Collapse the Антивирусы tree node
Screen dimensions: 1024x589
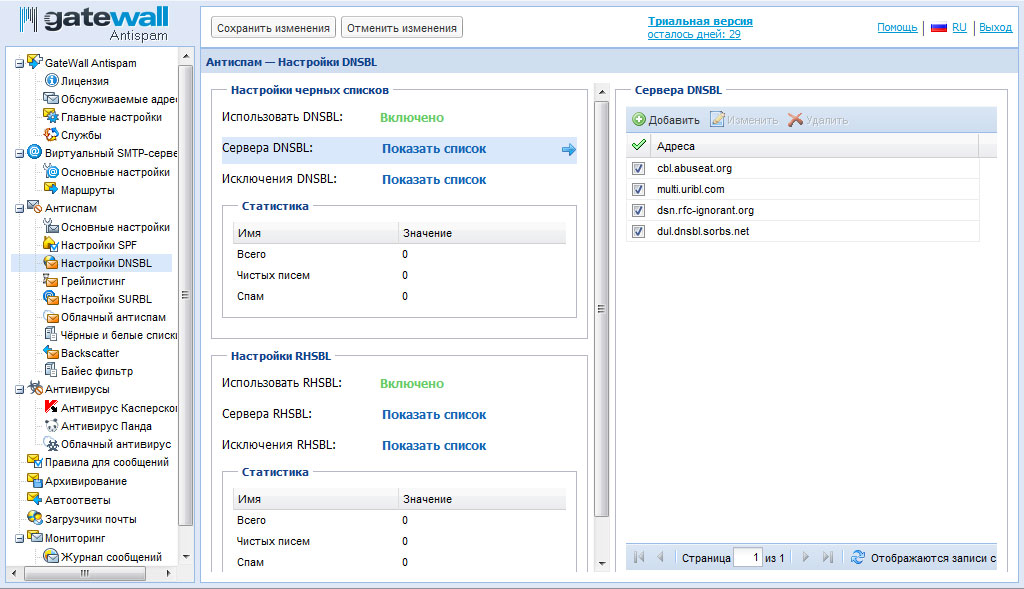point(20,390)
